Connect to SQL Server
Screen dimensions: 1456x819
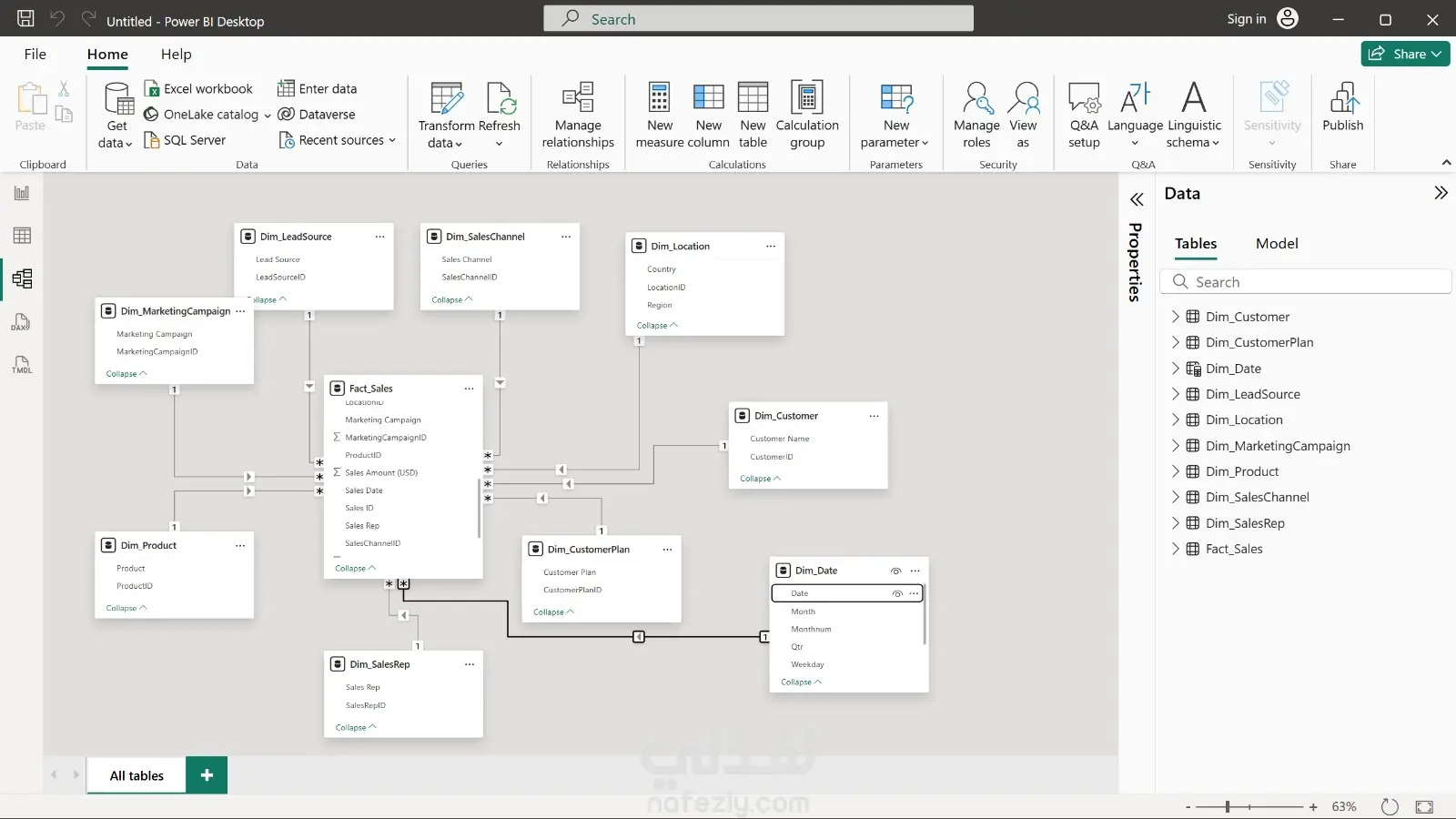coord(185,140)
